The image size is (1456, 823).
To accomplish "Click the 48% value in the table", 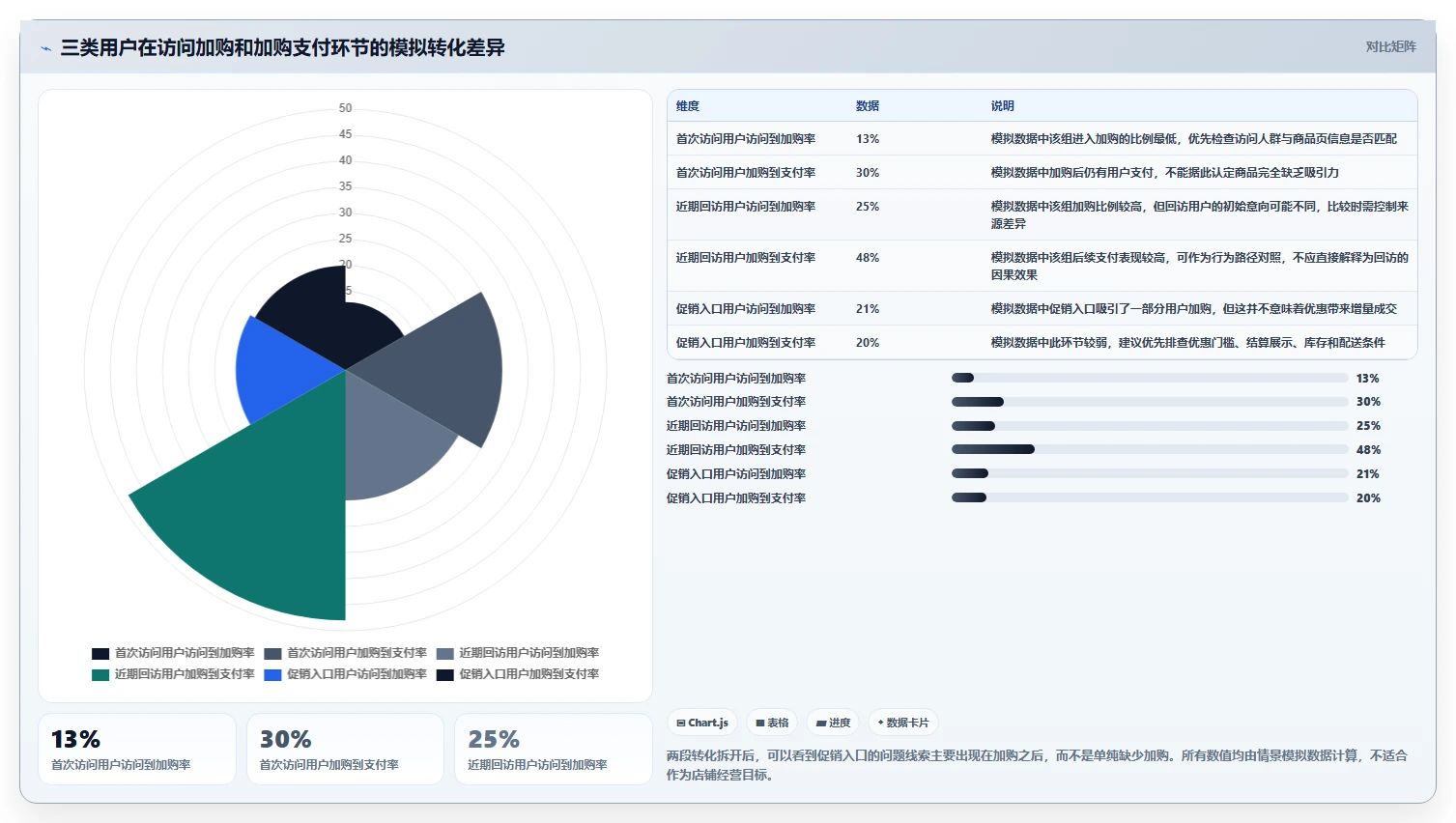I will coord(868,258).
